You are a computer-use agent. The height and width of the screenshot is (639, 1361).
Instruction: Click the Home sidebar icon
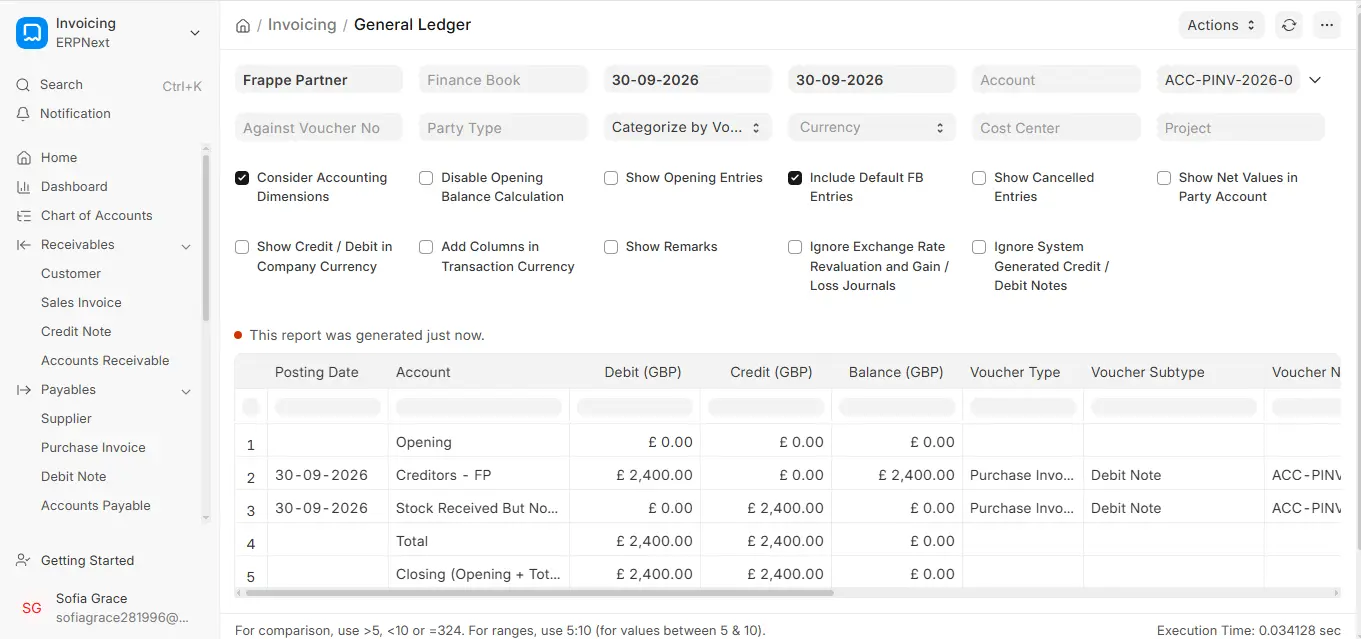(24, 158)
